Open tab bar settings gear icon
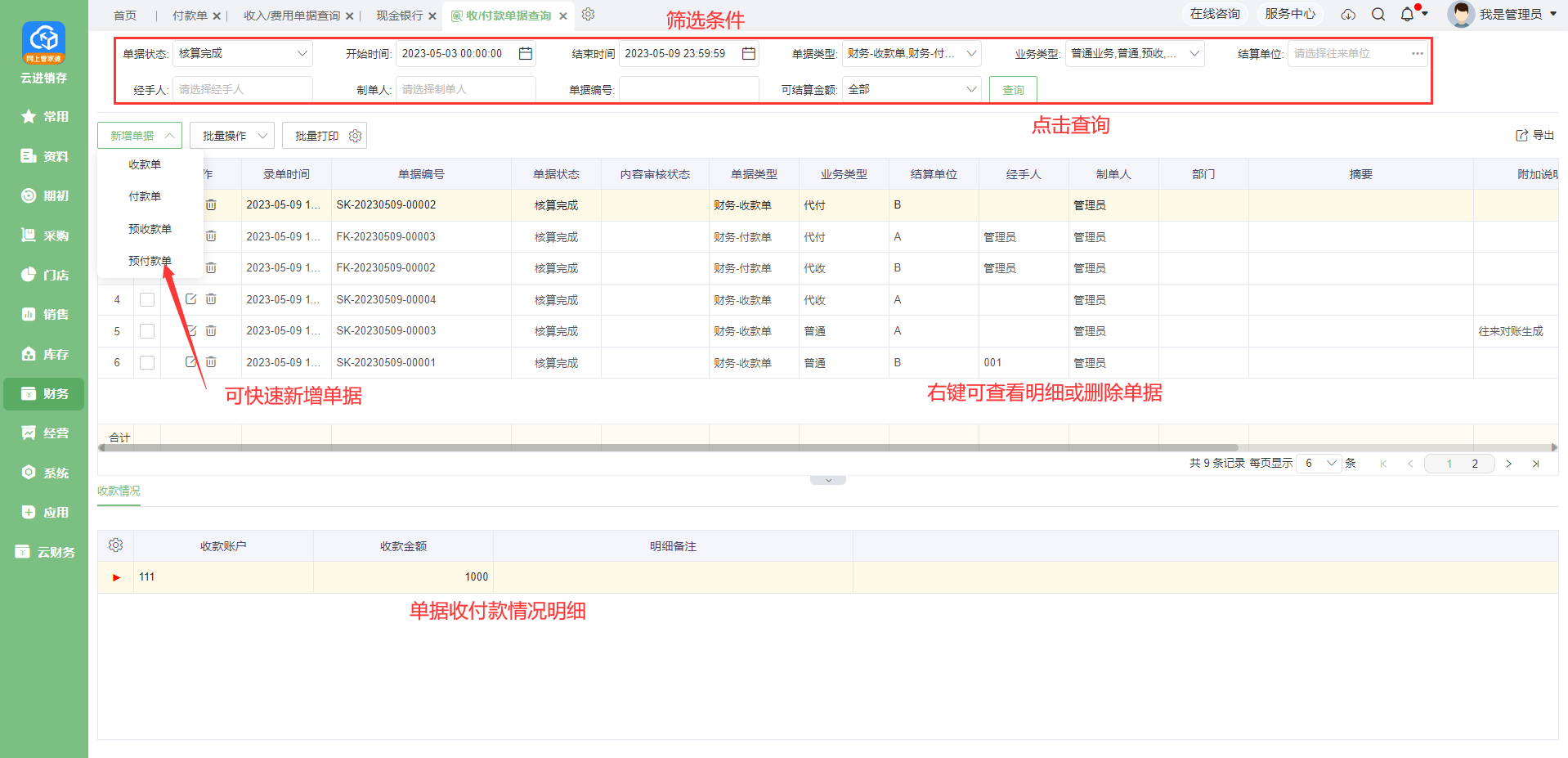The height and width of the screenshot is (758, 1568). (588, 15)
